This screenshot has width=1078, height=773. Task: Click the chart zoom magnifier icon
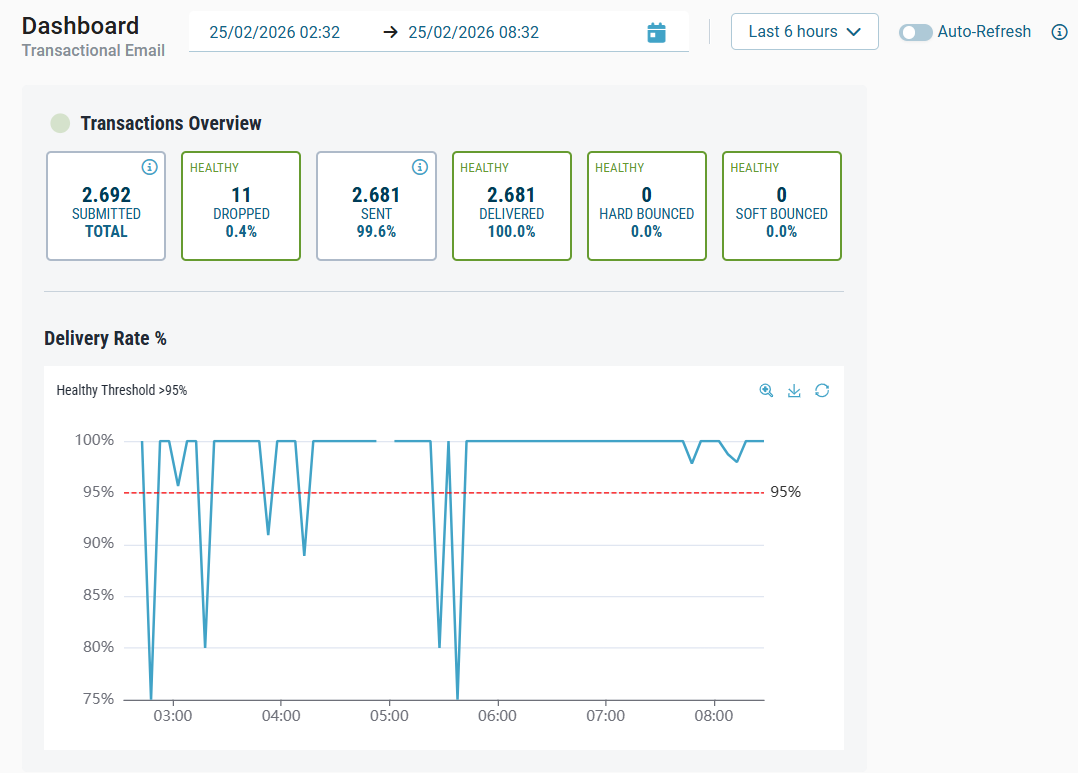[x=766, y=391]
